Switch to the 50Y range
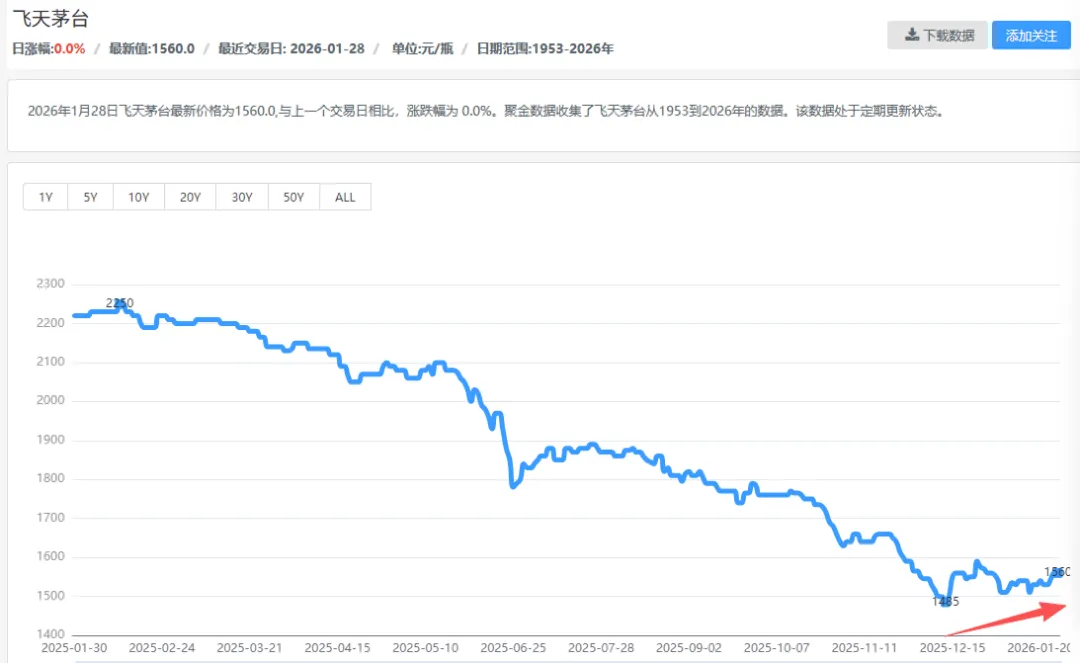Viewport: 1080px width, 663px height. 293,197
